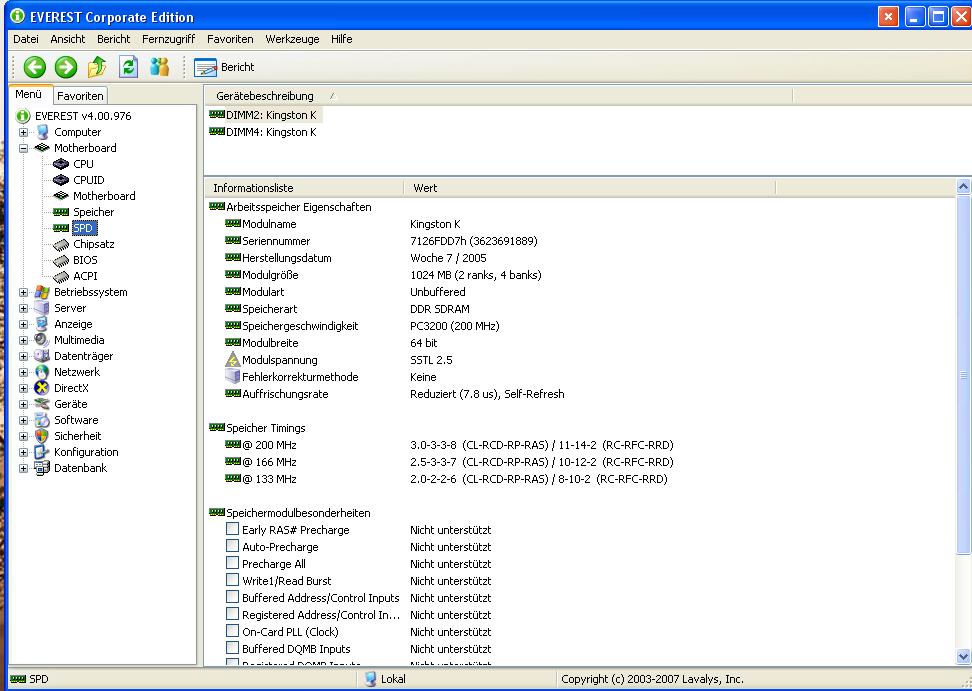Click the up-level arrow toolbar icon
This screenshot has height=691, width=972.
[x=97, y=67]
